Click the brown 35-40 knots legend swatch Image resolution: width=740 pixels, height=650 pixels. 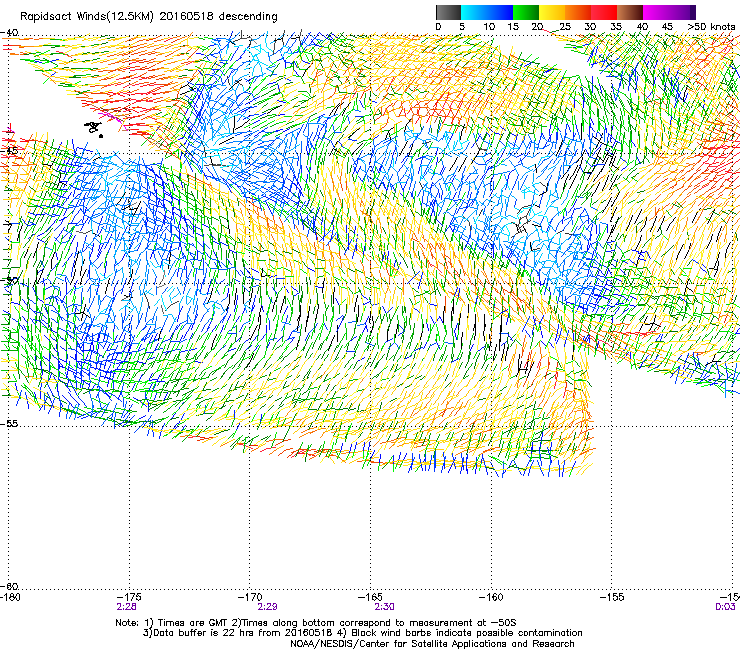click(x=630, y=12)
